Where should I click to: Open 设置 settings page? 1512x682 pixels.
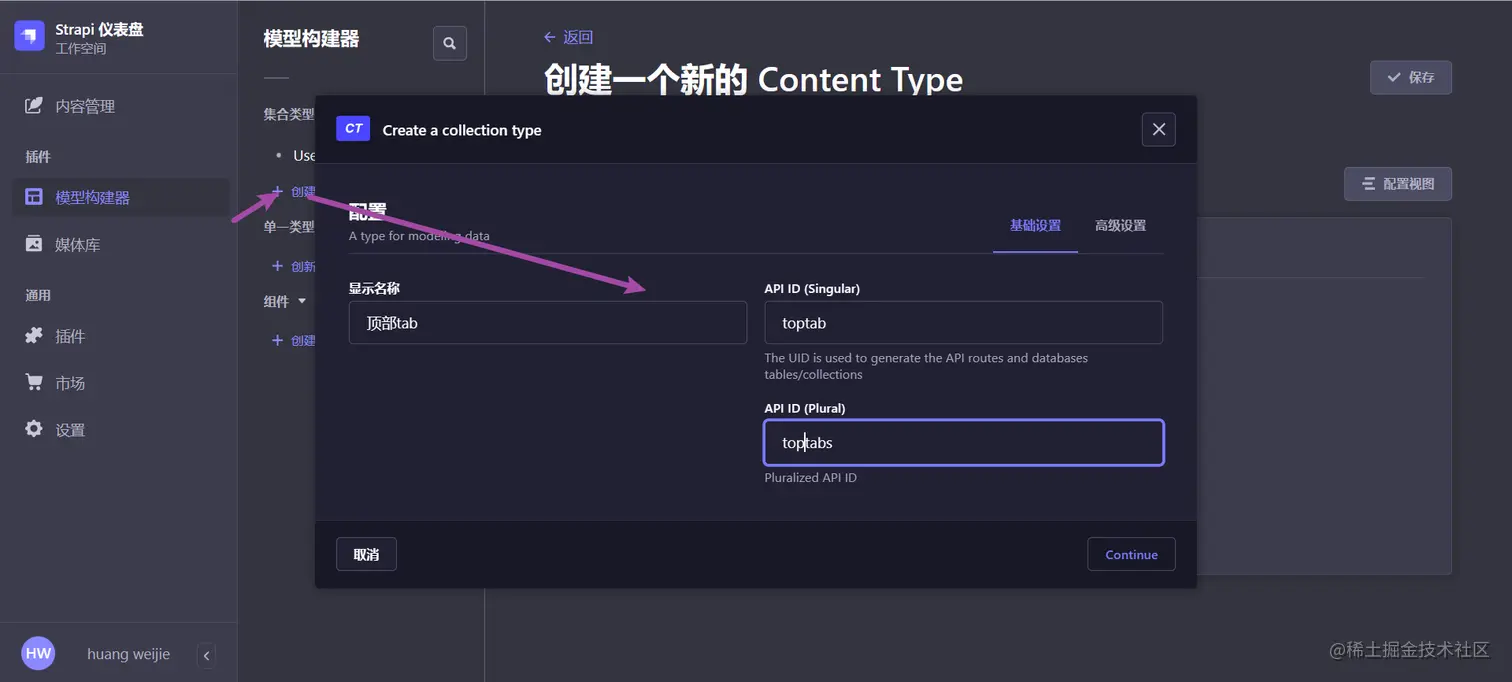click(70, 430)
